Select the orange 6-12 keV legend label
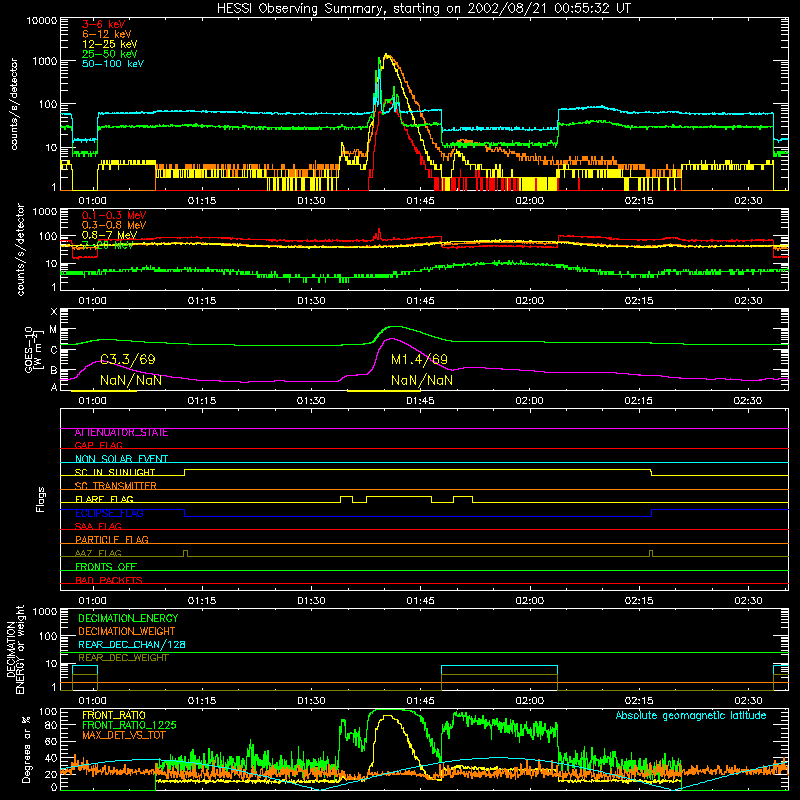 point(107,34)
